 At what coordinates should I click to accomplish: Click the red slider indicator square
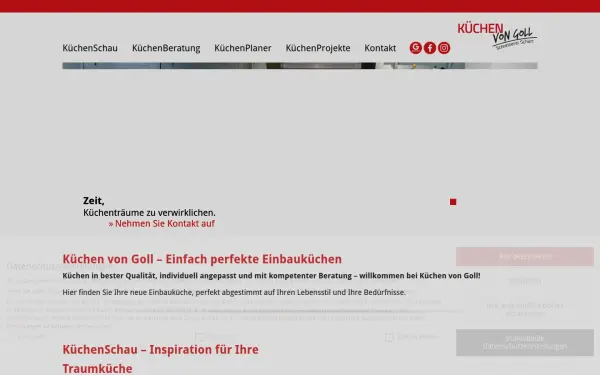(x=453, y=202)
